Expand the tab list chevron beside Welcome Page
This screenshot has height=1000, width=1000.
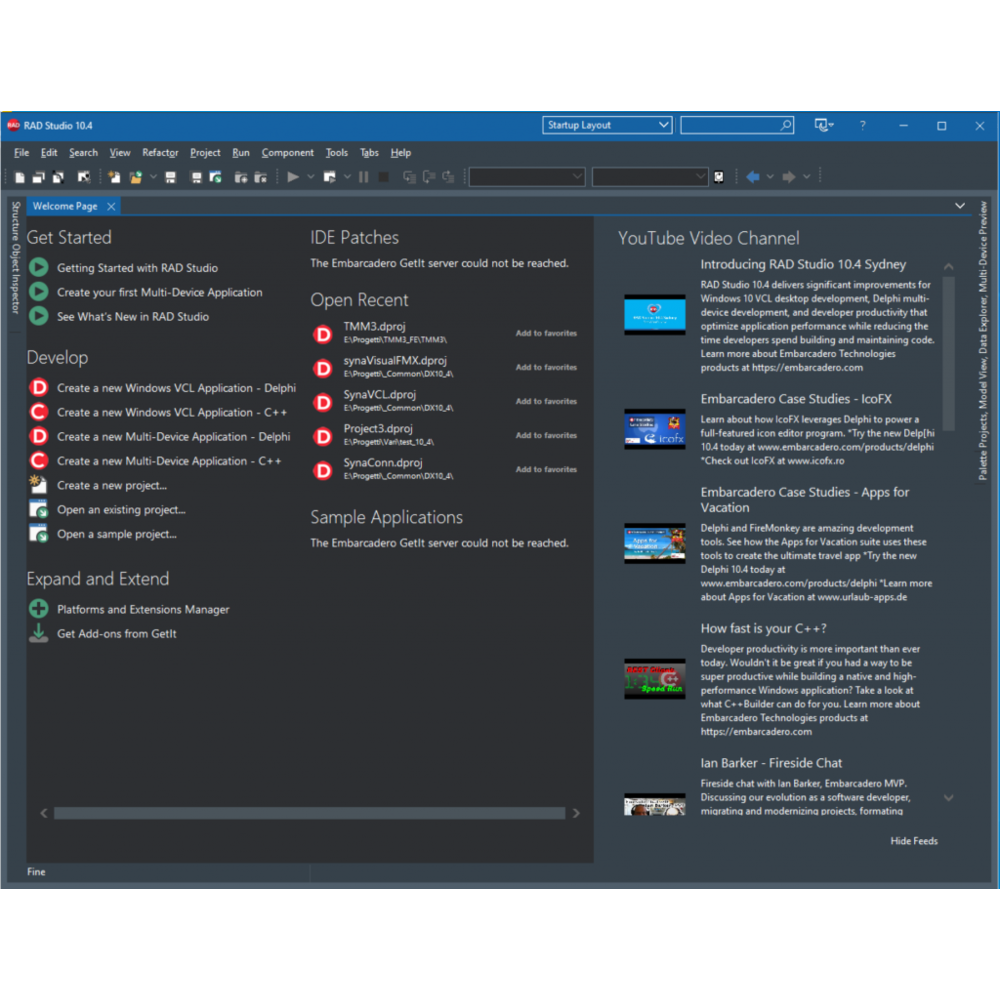tap(960, 206)
